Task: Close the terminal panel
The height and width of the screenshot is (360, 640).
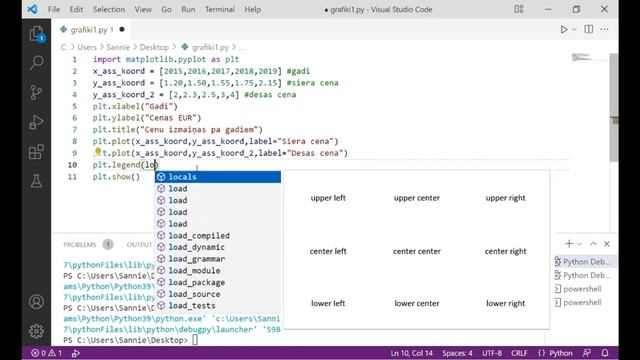Action: pos(607,244)
